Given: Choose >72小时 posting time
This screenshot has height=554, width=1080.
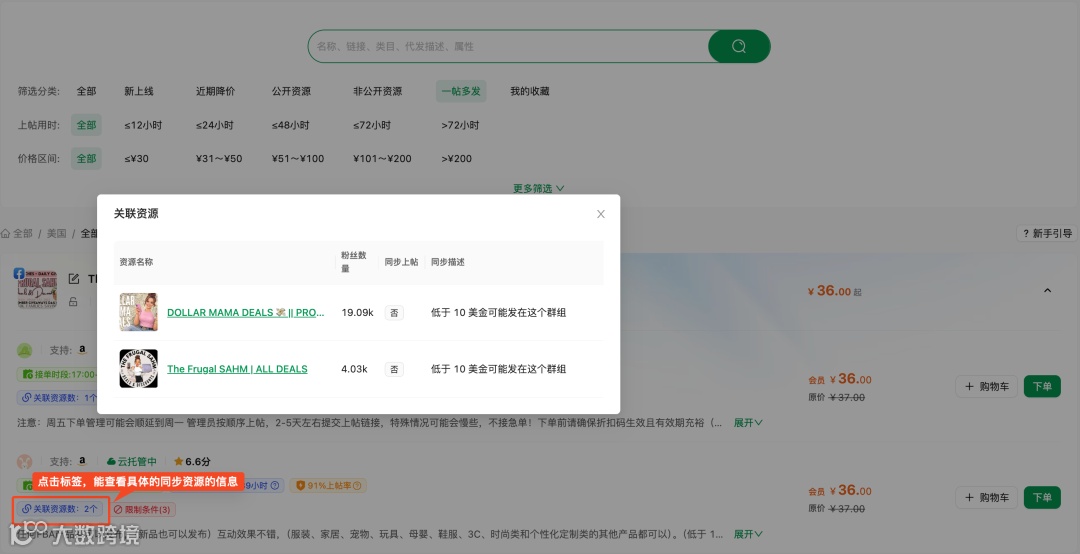Looking at the screenshot, I should 460,125.
